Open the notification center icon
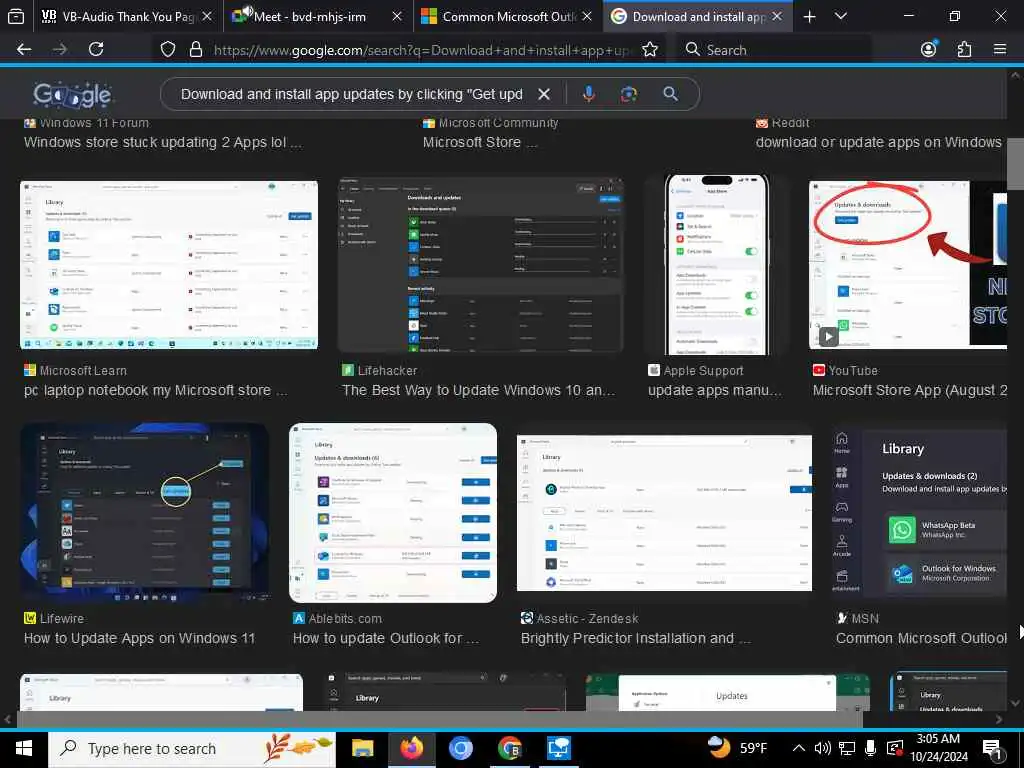The height and width of the screenshot is (768, 1024). 993,749
